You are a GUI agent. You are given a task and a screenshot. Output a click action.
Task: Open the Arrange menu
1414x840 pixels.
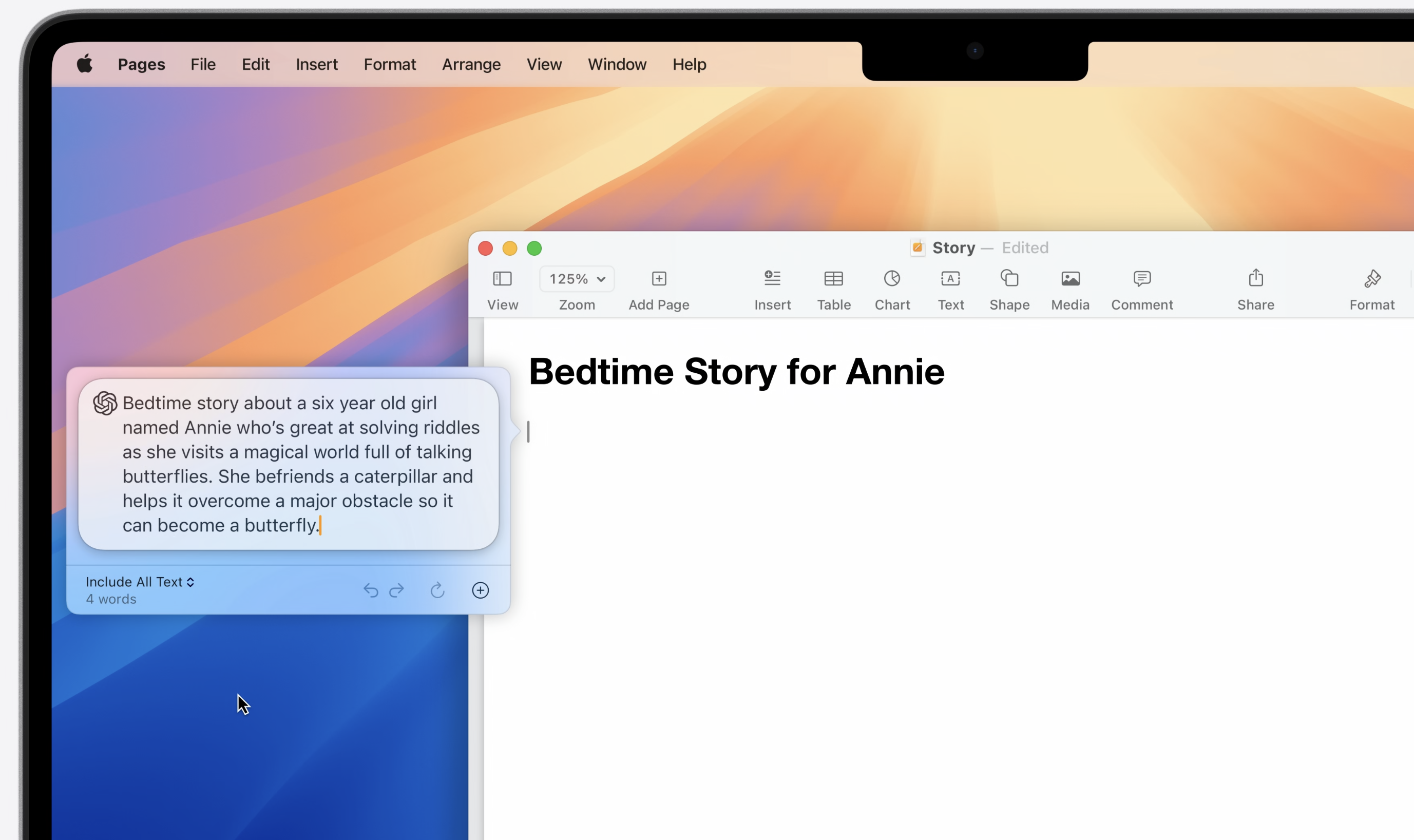pos(471,65)
